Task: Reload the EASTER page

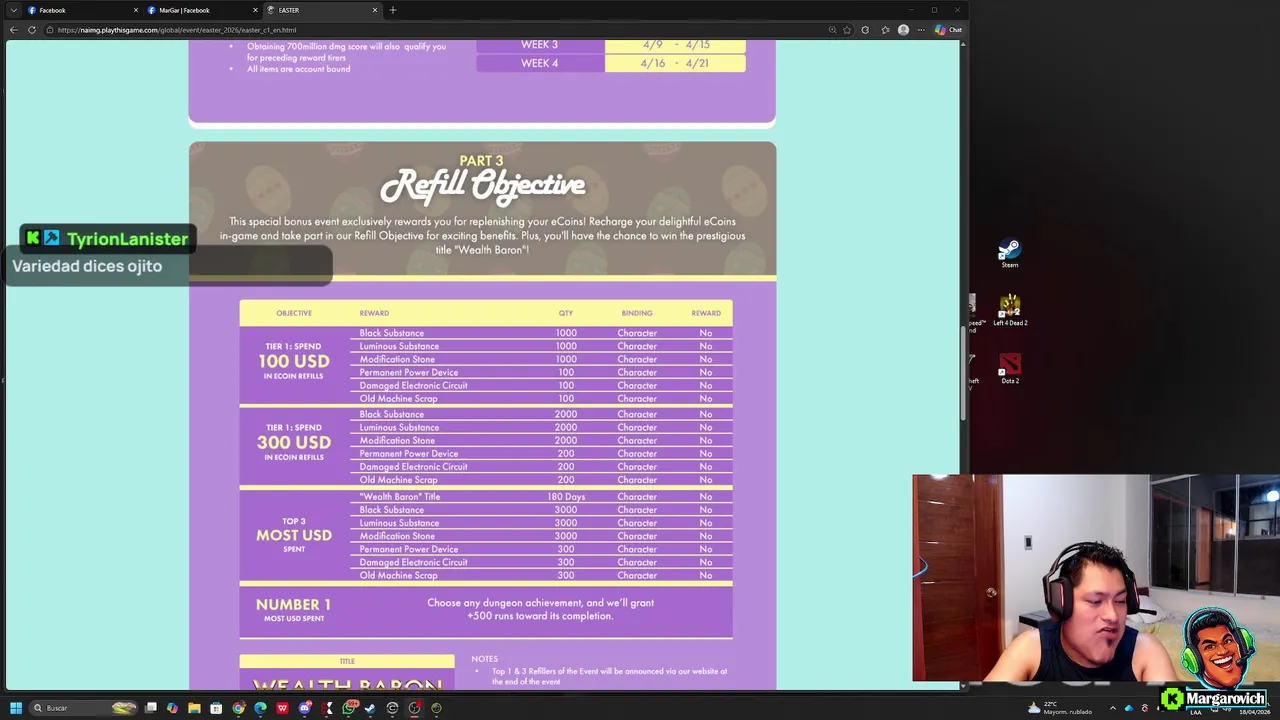Action: (32, 30)
